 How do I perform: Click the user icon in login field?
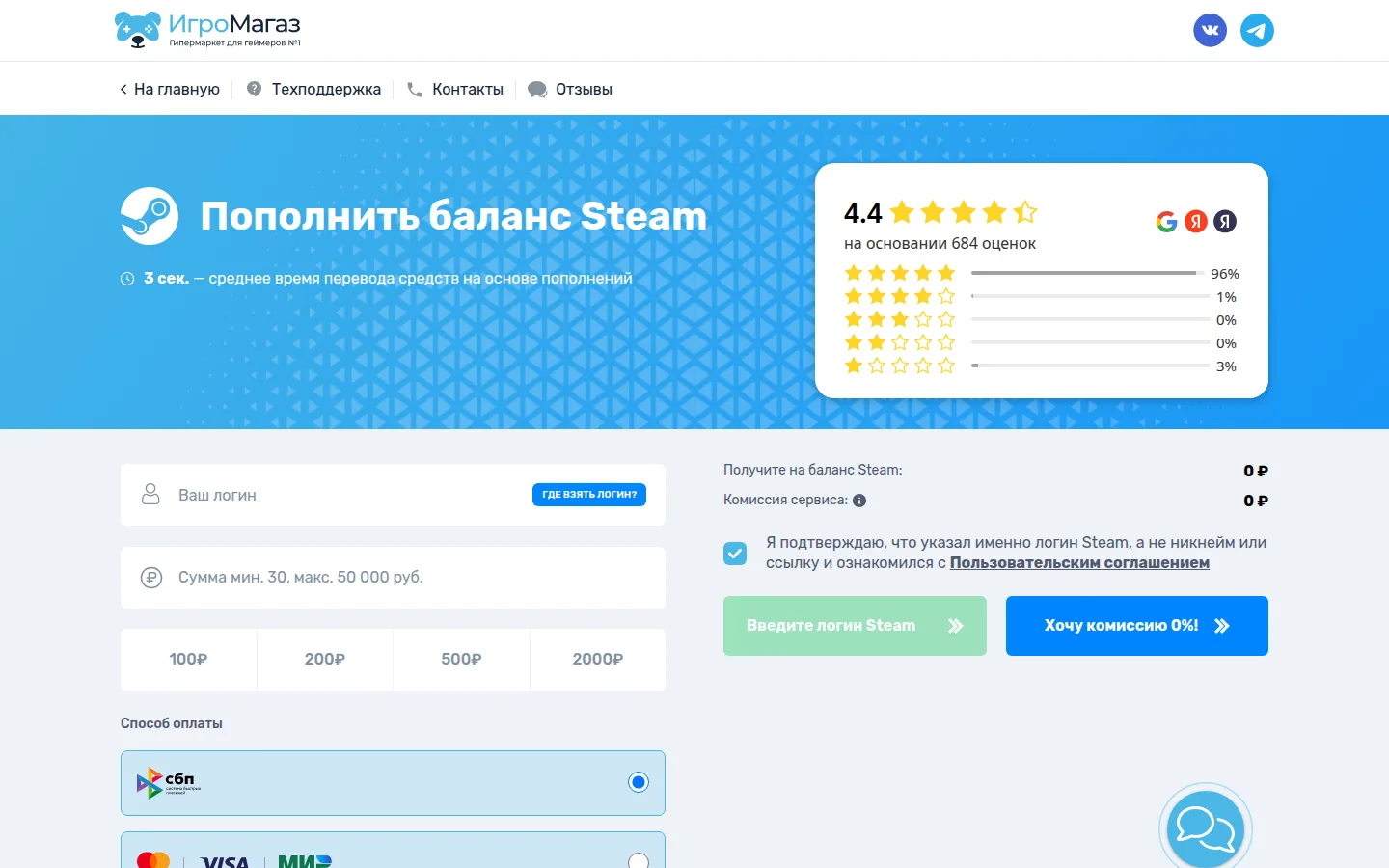click(x=150, y=495)
